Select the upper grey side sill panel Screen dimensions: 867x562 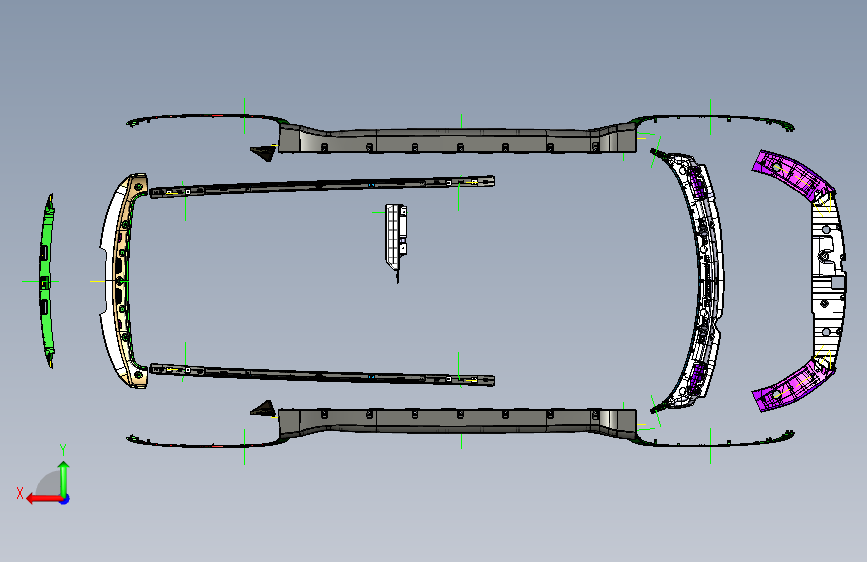tap(458, 140)
